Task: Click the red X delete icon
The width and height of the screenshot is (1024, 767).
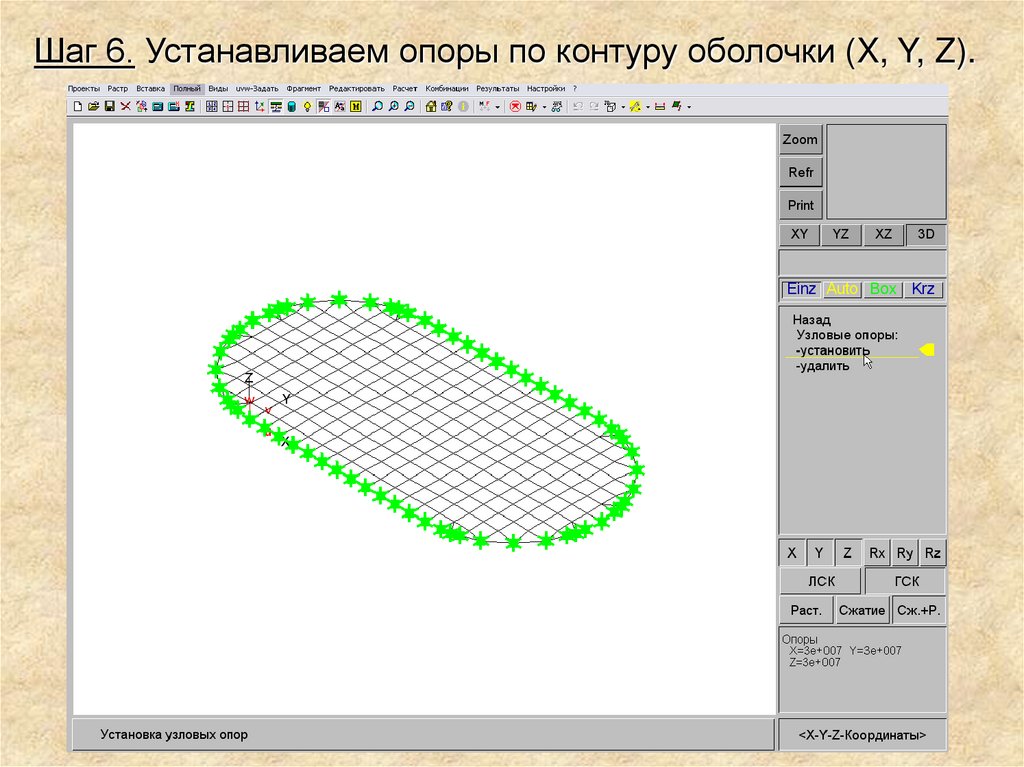Action: pos(125,106)
